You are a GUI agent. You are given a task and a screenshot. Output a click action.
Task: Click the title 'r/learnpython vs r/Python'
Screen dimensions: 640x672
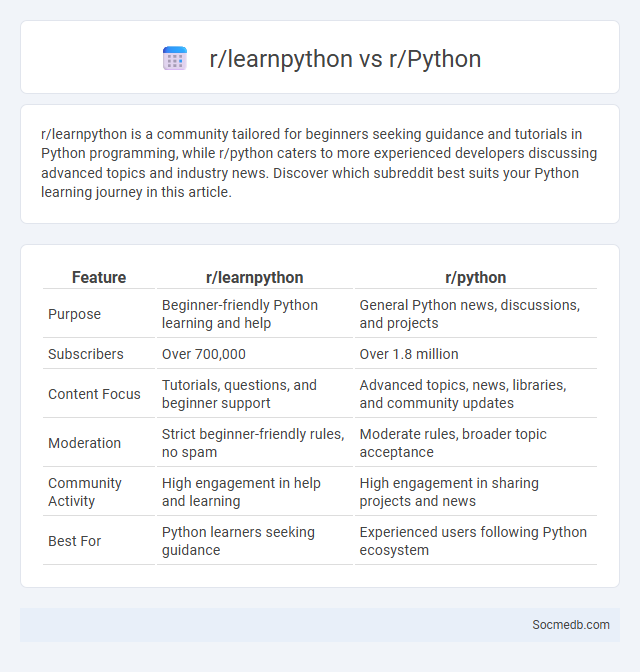click(x=345, y=59)
